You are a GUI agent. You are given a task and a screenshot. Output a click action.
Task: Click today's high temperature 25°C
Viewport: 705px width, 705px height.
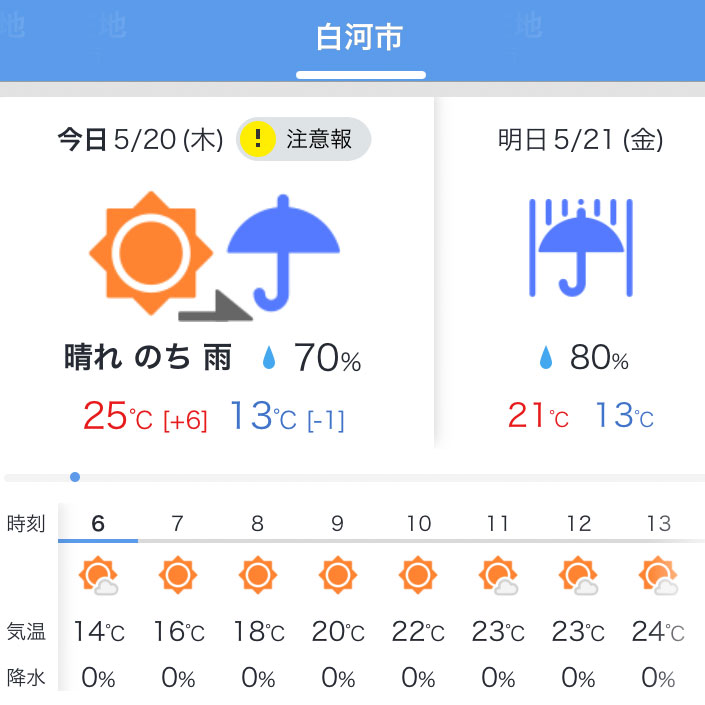(118, 415)
